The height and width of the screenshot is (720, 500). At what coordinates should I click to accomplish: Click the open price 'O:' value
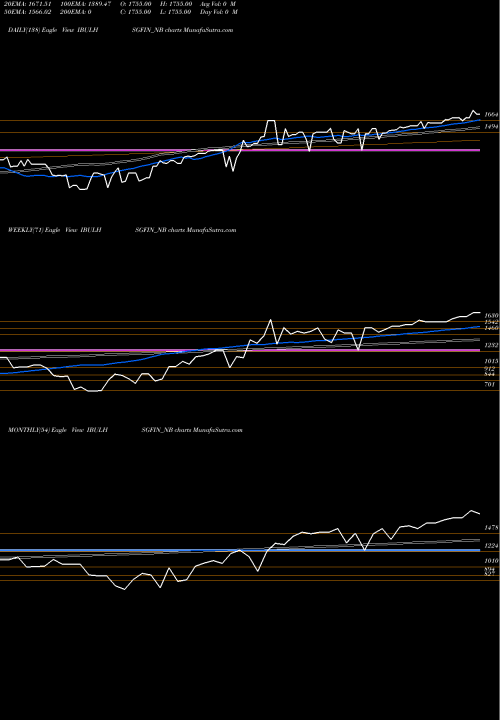pyautogui.click(x=135, y=4)
